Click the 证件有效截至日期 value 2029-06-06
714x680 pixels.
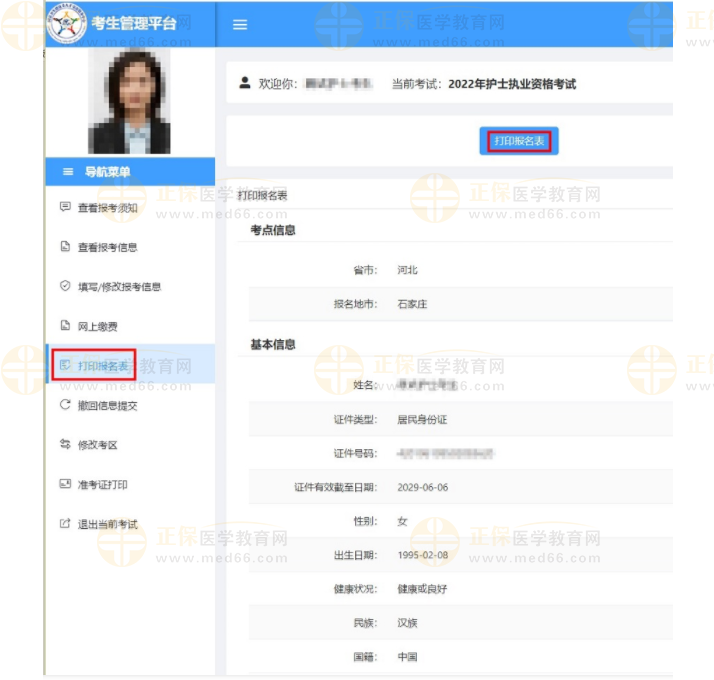pyautogui.click(x=422, y=487)
